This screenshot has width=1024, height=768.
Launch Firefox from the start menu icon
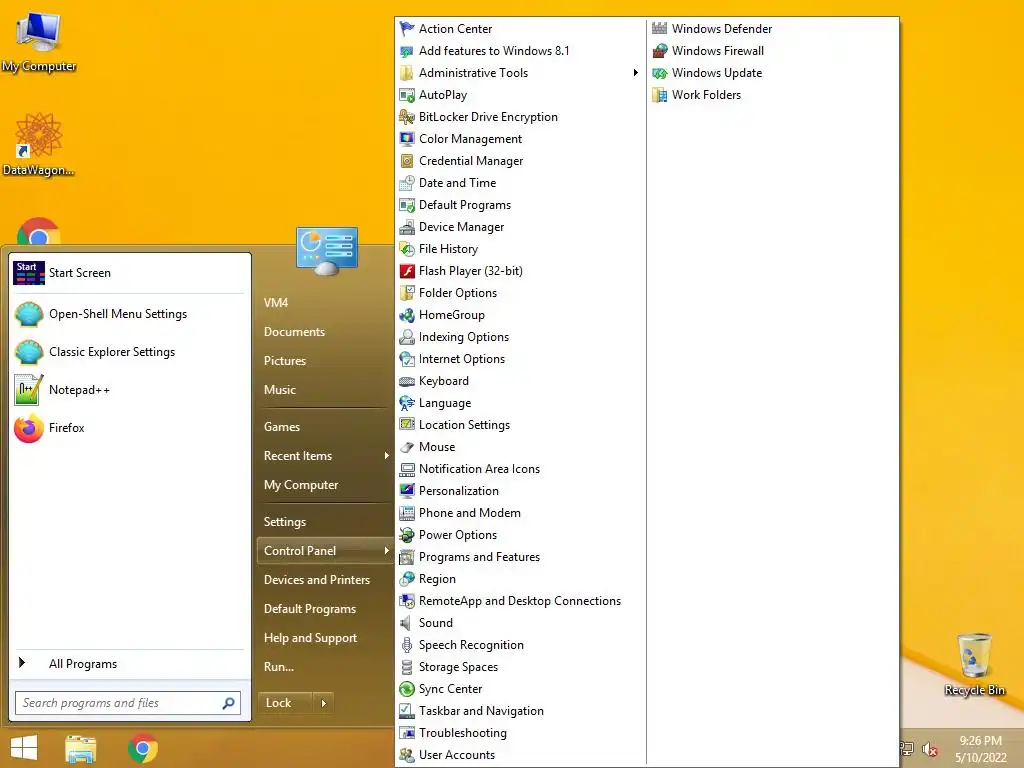point(29,428)
